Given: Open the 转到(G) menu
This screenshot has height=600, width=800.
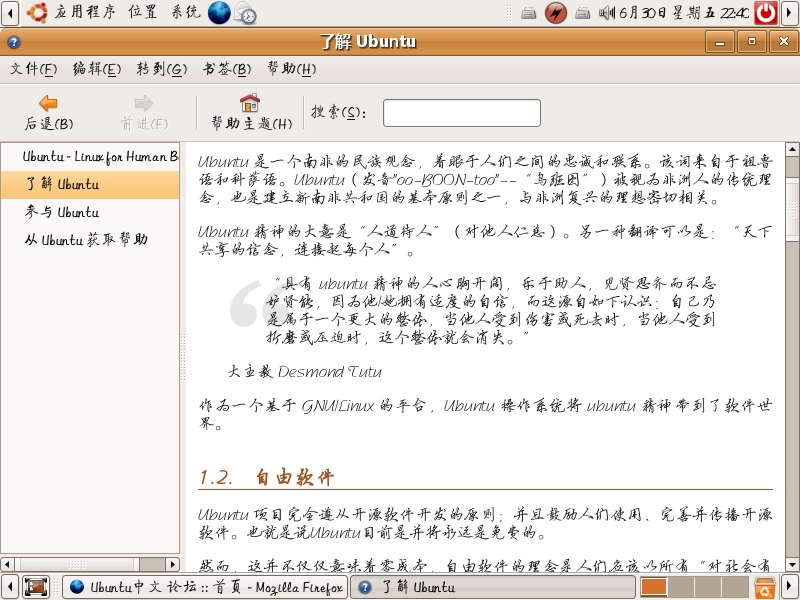Looking at the screenshot, I should (162, 68).
